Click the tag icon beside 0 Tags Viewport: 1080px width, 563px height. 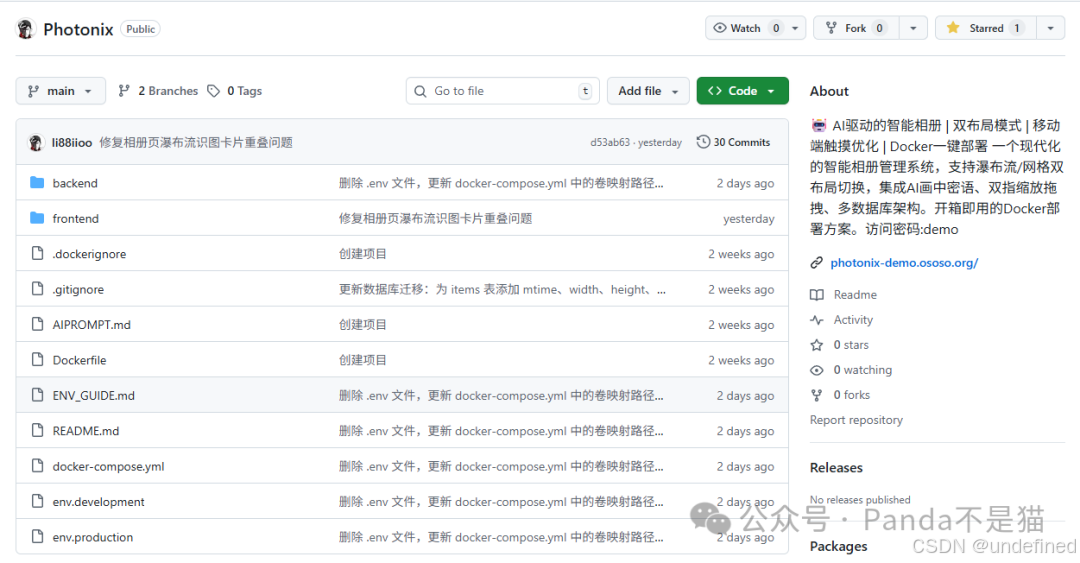pos(214,91)
